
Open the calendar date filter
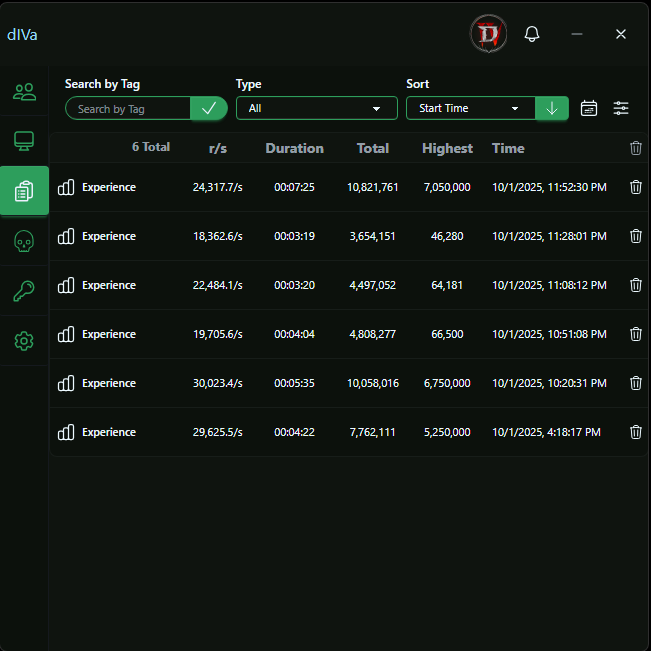pos(589,108)
